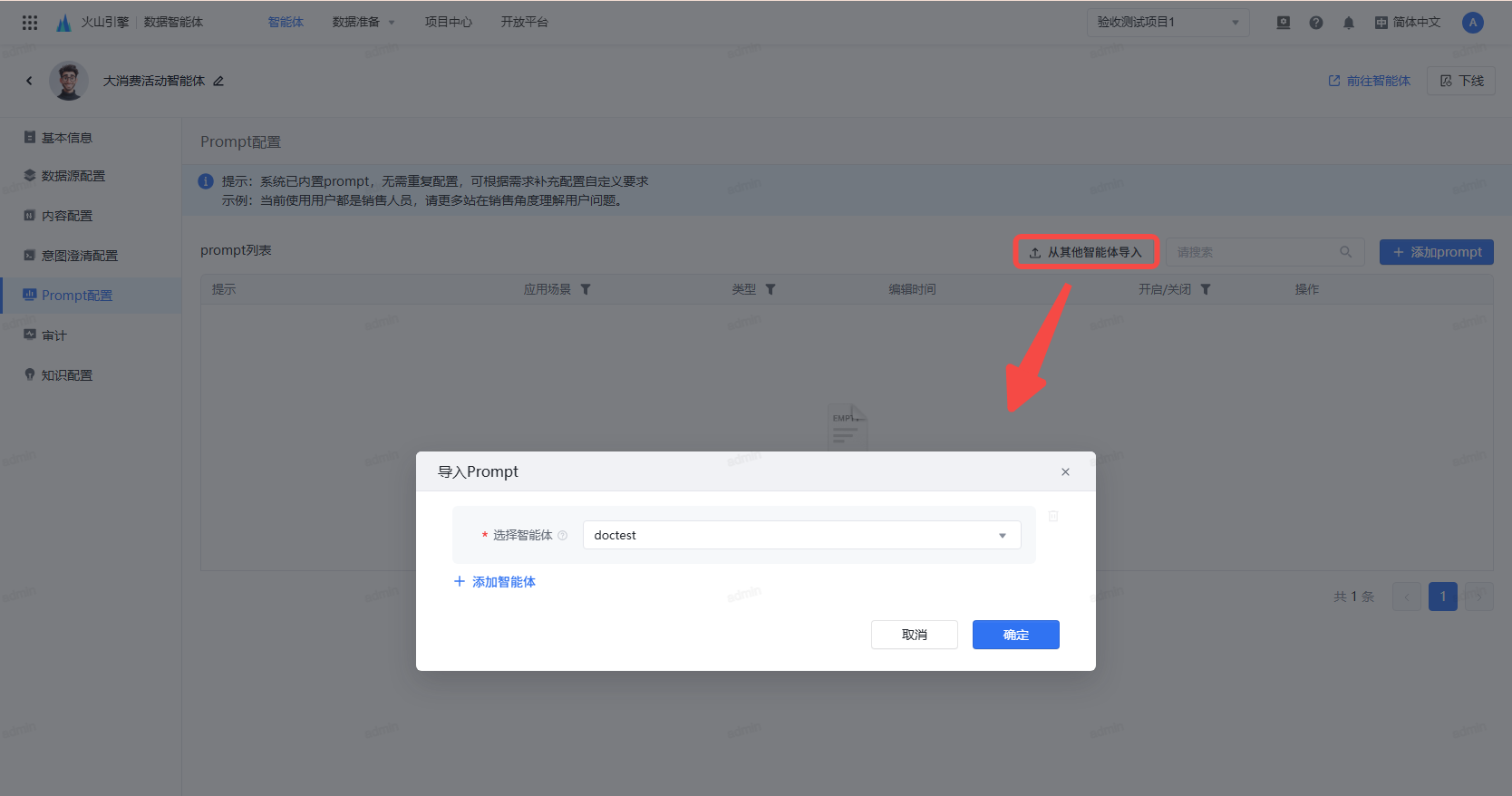The image size is (1512, 796).
Task: Confirm with the 确定 button
Action: pos(1016,635)
